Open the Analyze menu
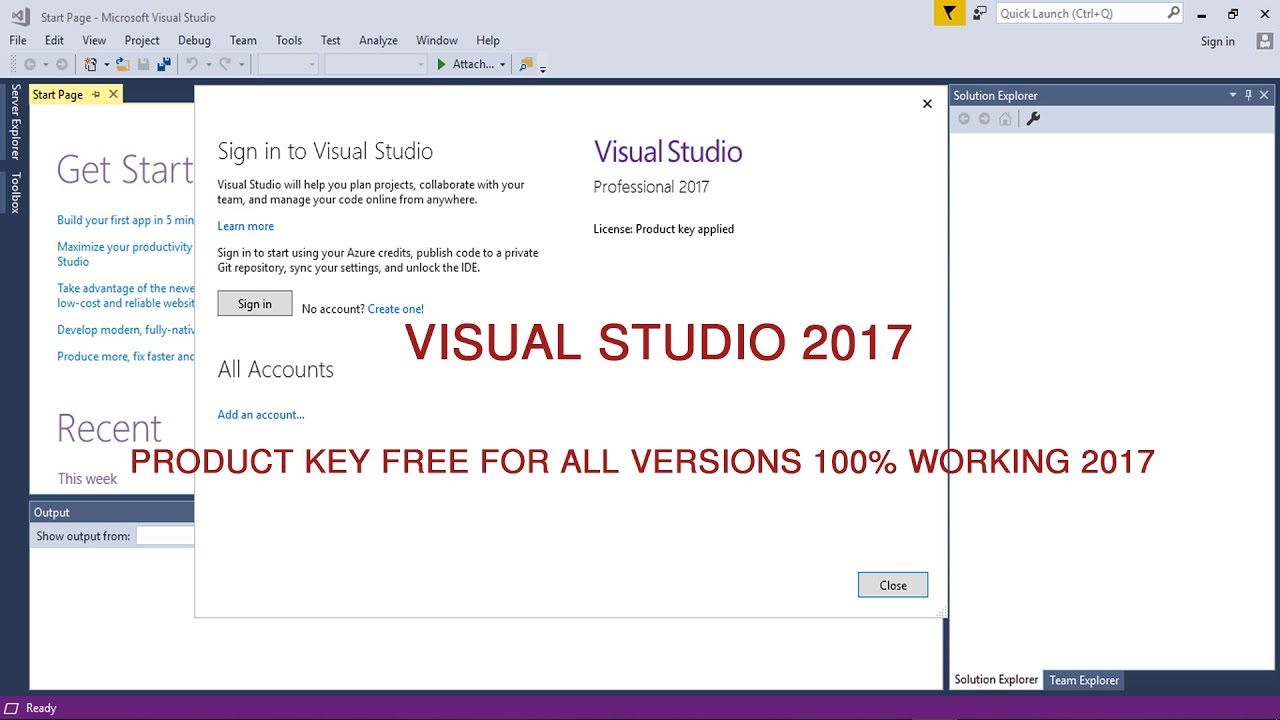The image size is (1280, 720). [x=378, y=40]
